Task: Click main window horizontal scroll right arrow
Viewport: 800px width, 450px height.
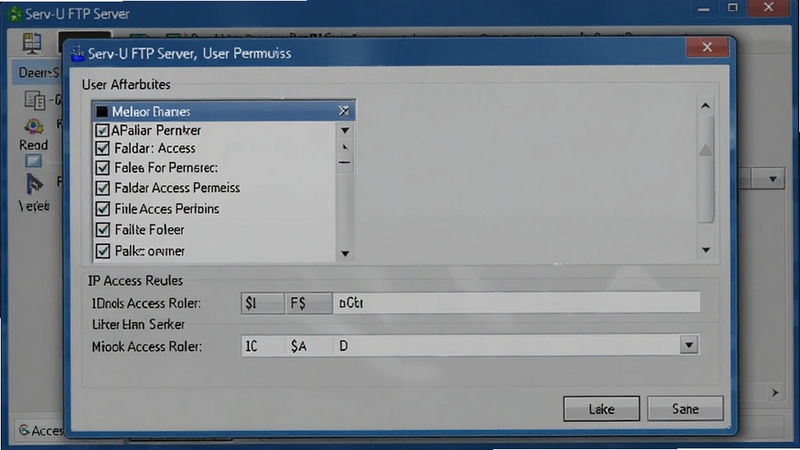Action: [775, 392]
